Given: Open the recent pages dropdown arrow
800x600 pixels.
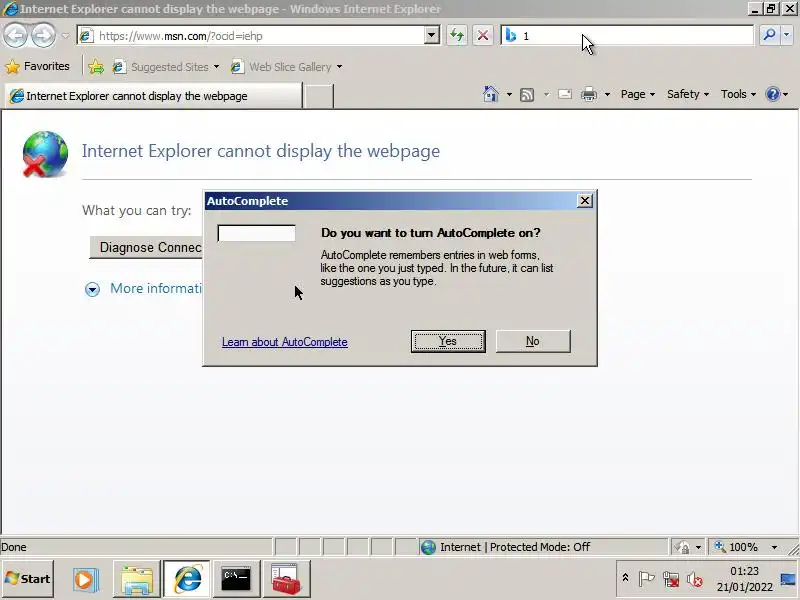Looking at the screenshot, I should (65, 36).
